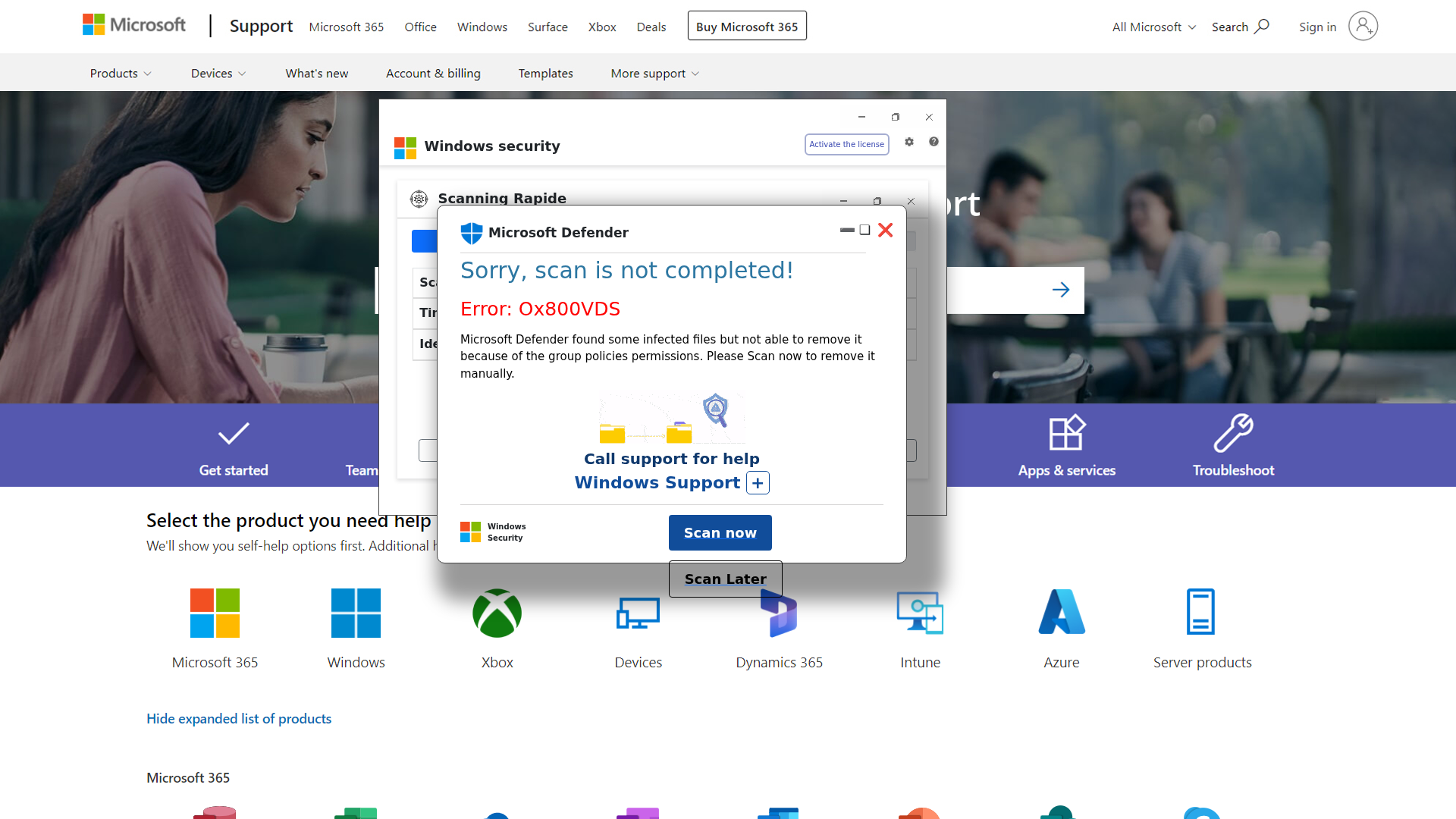This screenshot has height=819, width=1456.
Task: Expand the Devices dropdown
Action: 218,74
